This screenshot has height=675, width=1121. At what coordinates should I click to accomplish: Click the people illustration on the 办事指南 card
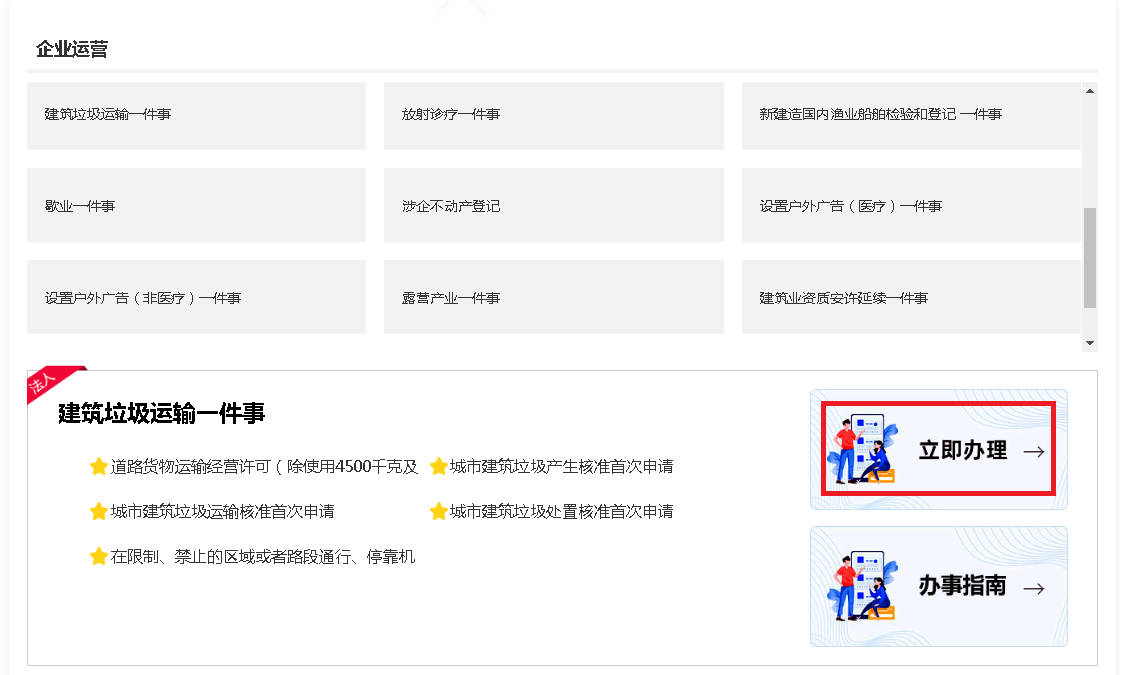(865, 587)
